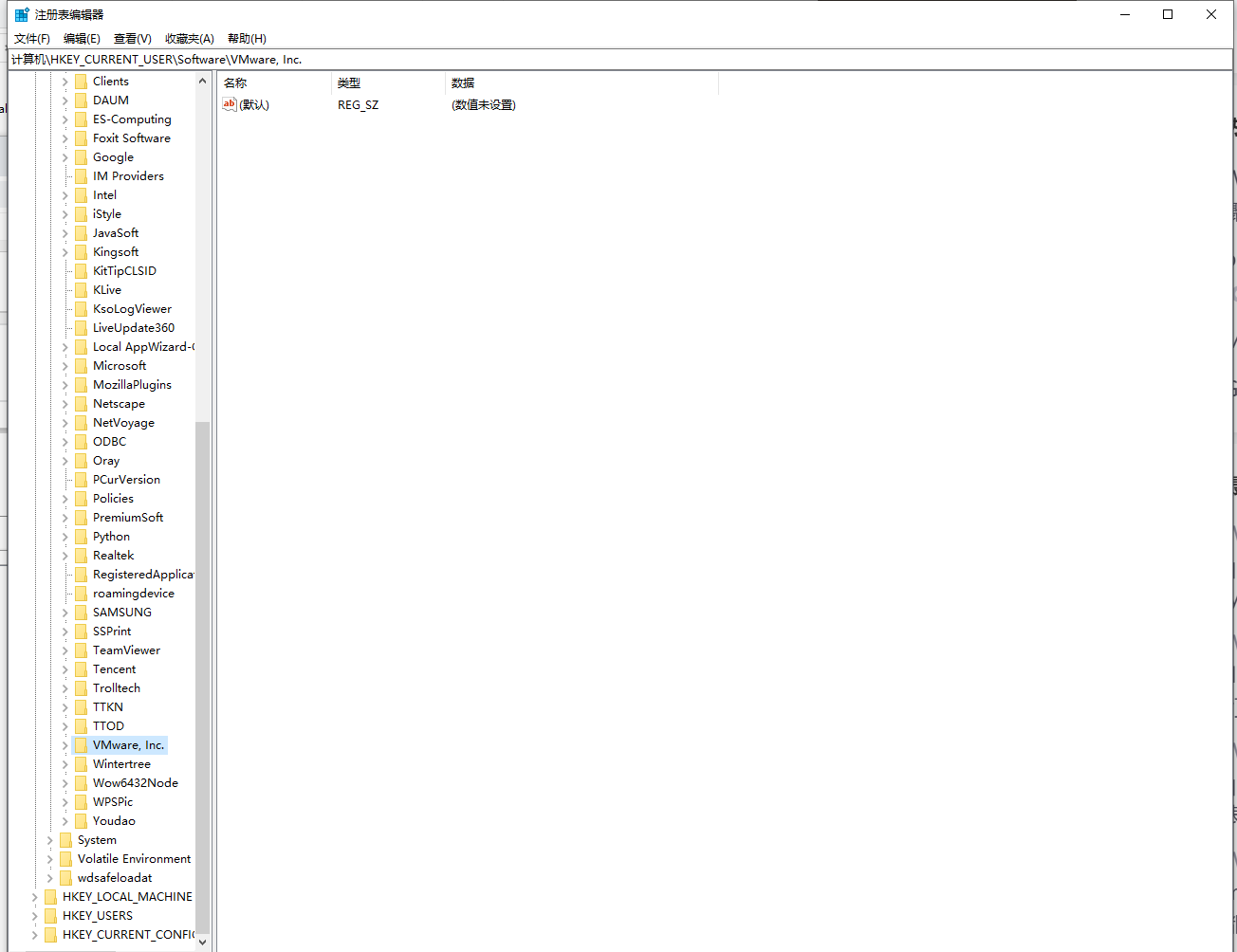Expand the Tencent key
The image size is (1237, 952).
pos(65,669)
